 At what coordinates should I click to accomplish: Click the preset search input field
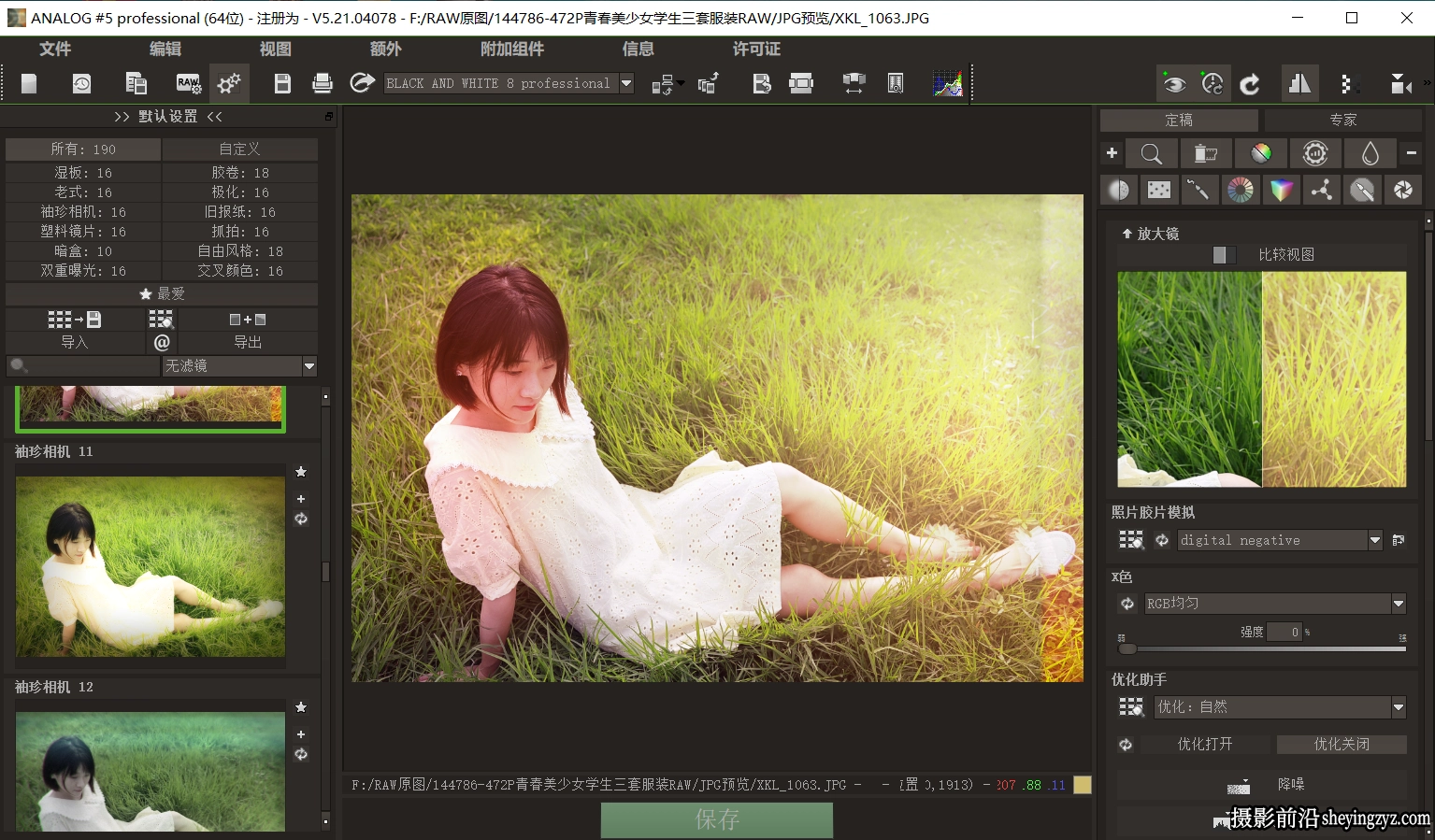pyautogui.click(x=83, y=366)
